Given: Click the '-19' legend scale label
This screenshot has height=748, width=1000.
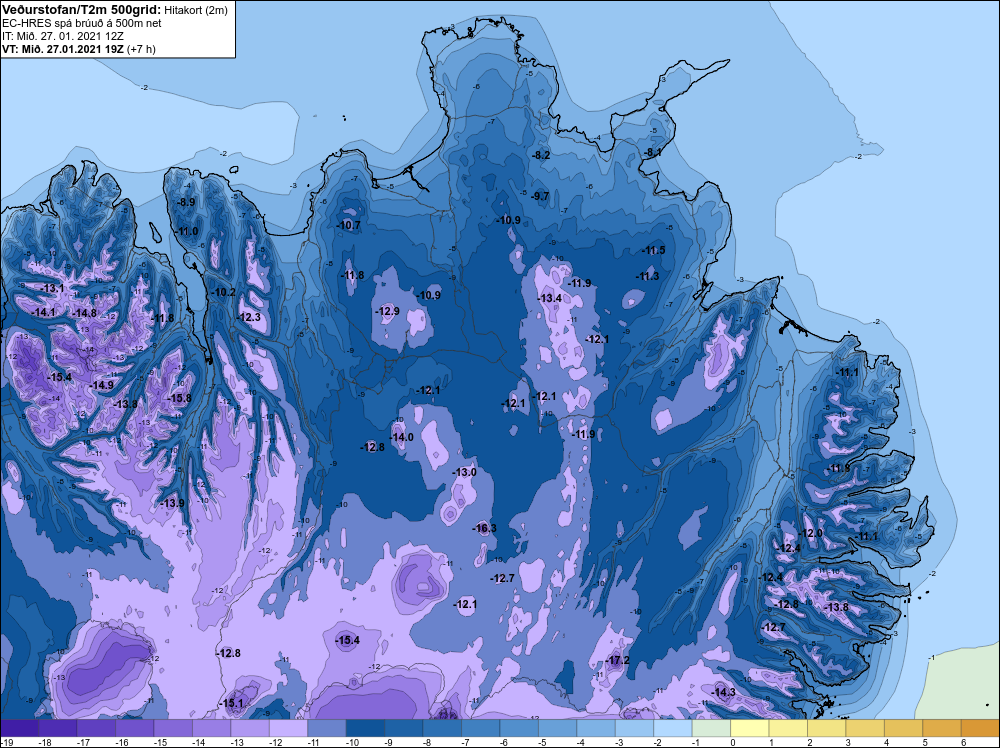Looking at the screenshot, I should [6, 742].
